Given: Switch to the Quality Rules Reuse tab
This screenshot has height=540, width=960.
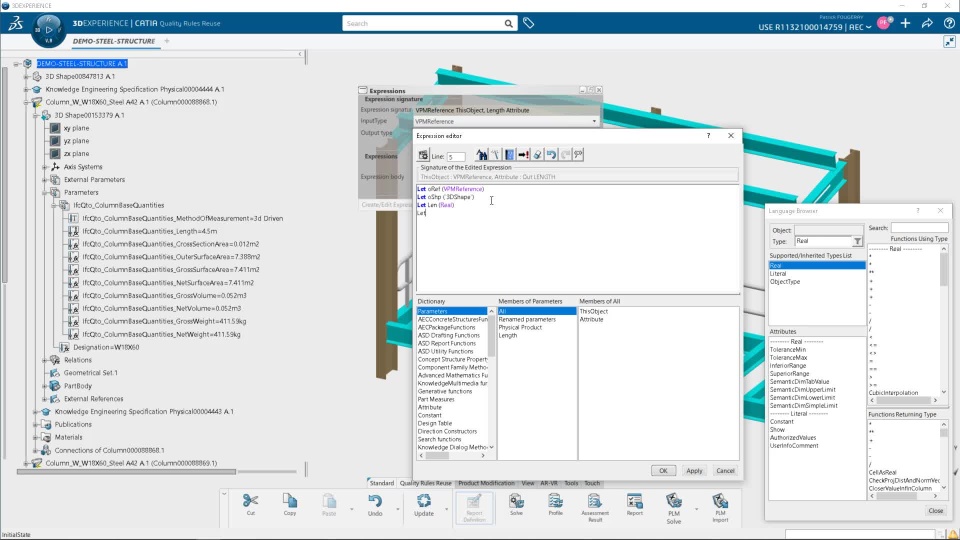Looking at the screenshot, I should [x=426, y=483].
